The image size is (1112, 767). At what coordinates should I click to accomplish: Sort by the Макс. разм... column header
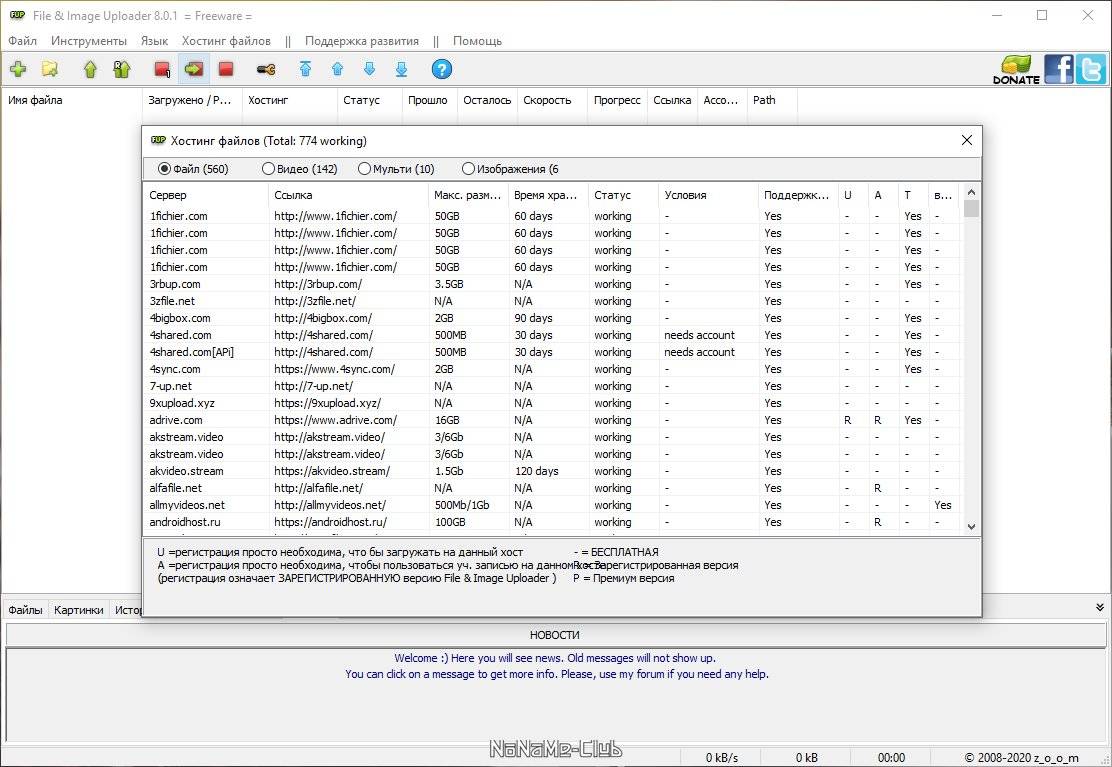click(x=468, y=195)
